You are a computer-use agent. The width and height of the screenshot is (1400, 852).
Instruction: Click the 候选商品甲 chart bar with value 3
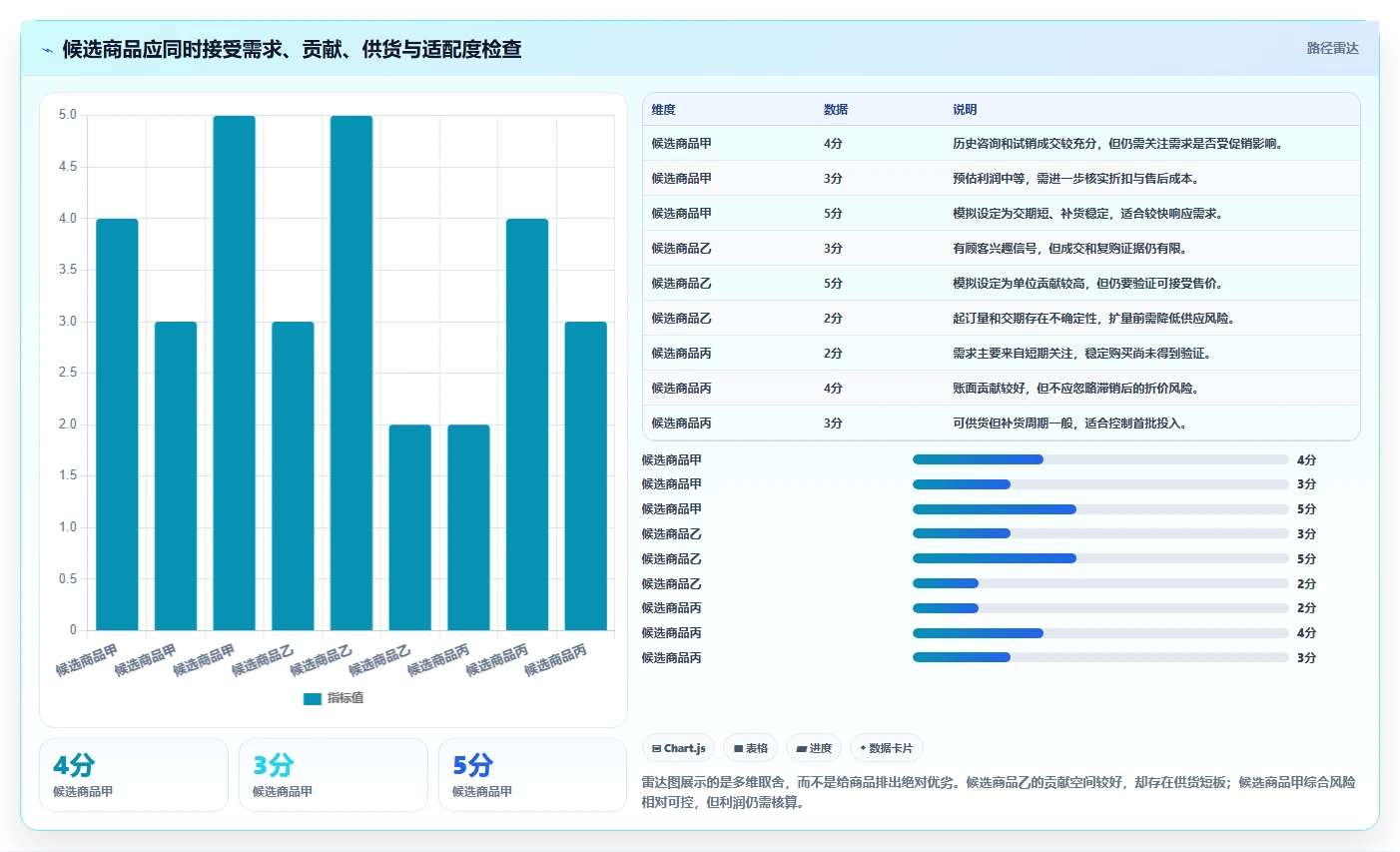click(x=176, y=476)
